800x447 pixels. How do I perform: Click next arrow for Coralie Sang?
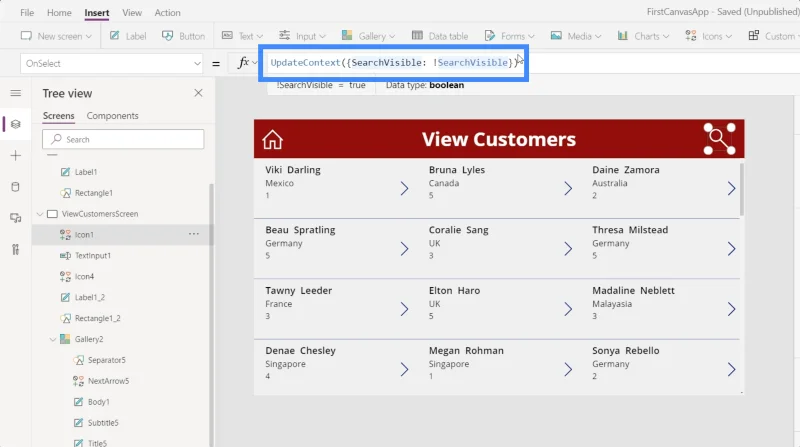pos(568,249)
